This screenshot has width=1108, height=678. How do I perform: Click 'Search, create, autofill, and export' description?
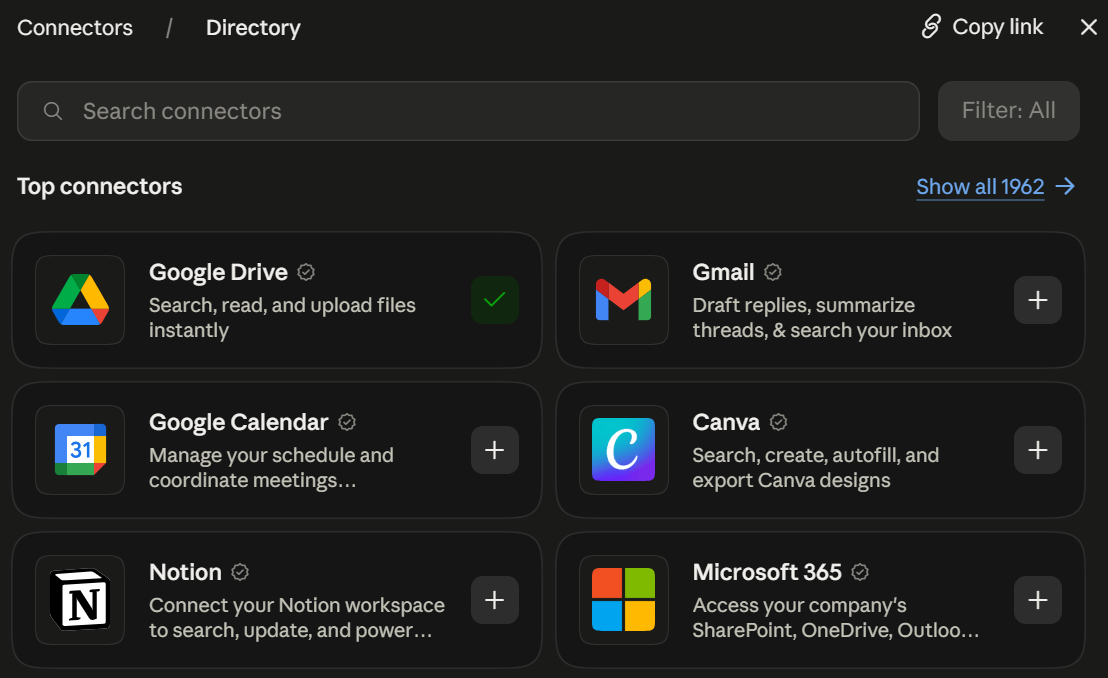pos(815,467)
